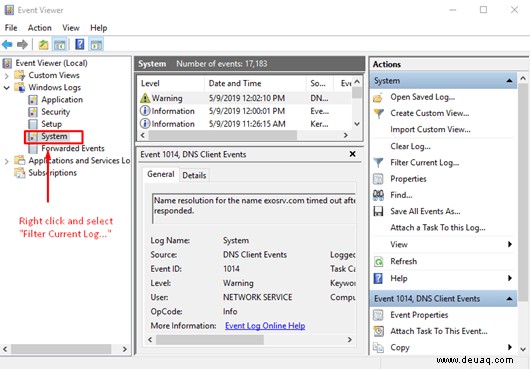This screenshot has width=530, height=369.
Task: Select Windows Logs in the tree
Action: [x=54, y=88]
